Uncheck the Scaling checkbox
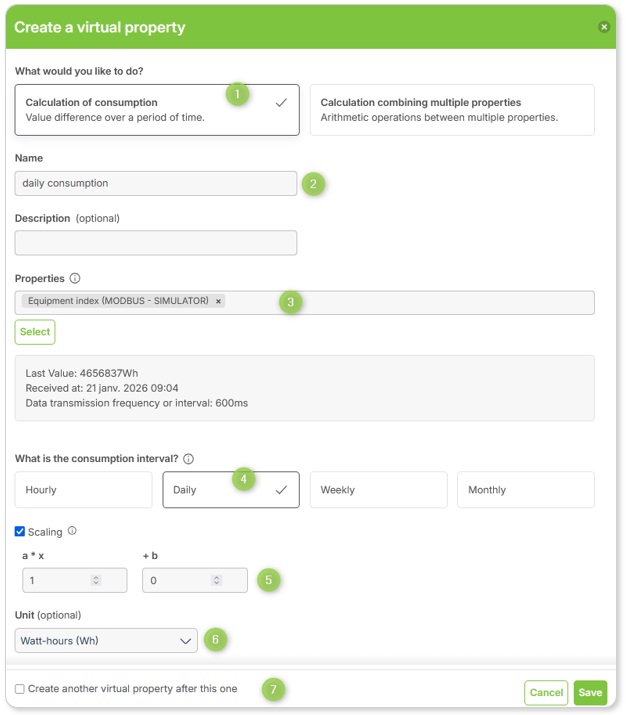The height and width of the screenshot is (715, 630). pos(20,531)
